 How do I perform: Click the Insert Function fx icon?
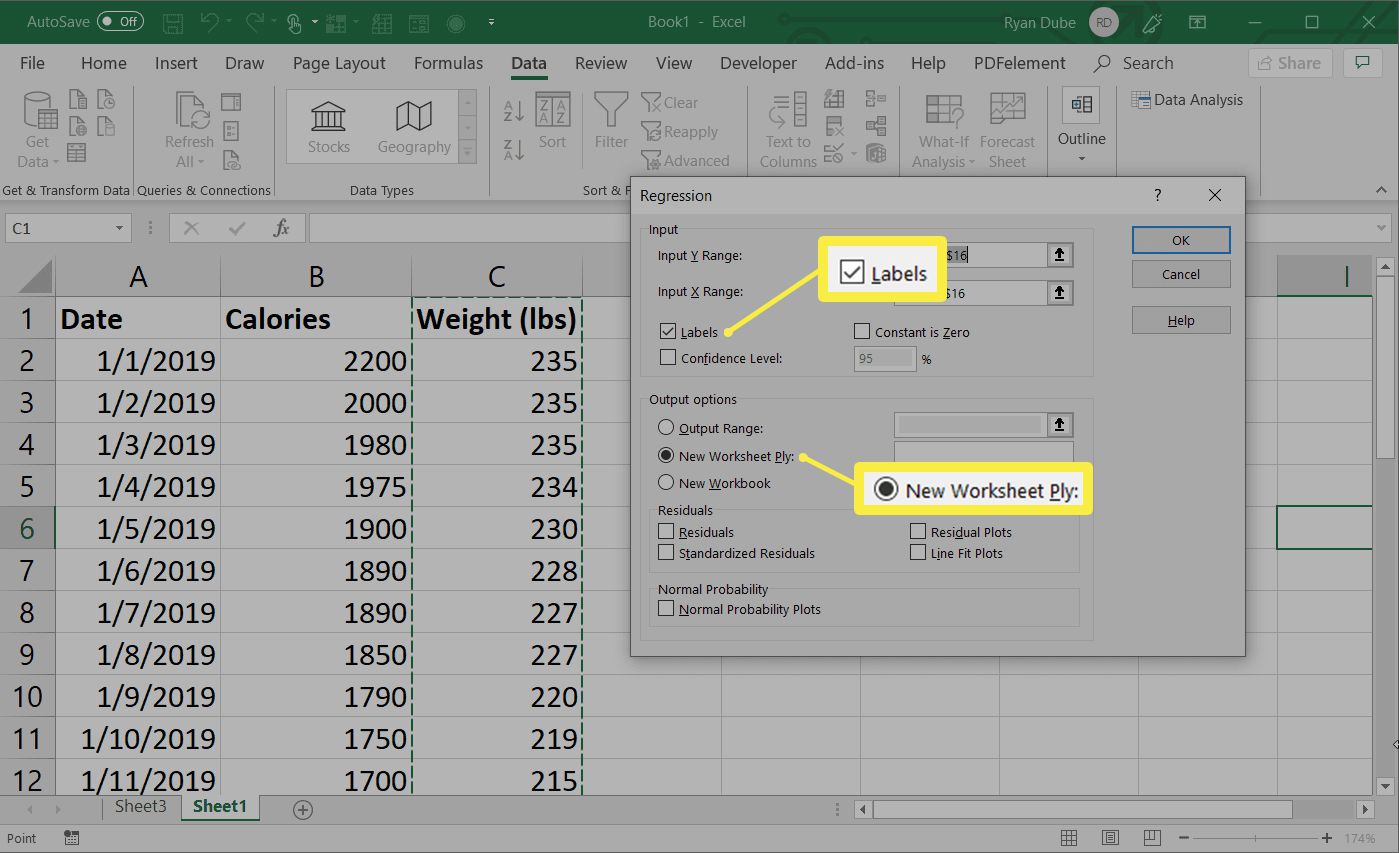(x=282, y=228)
